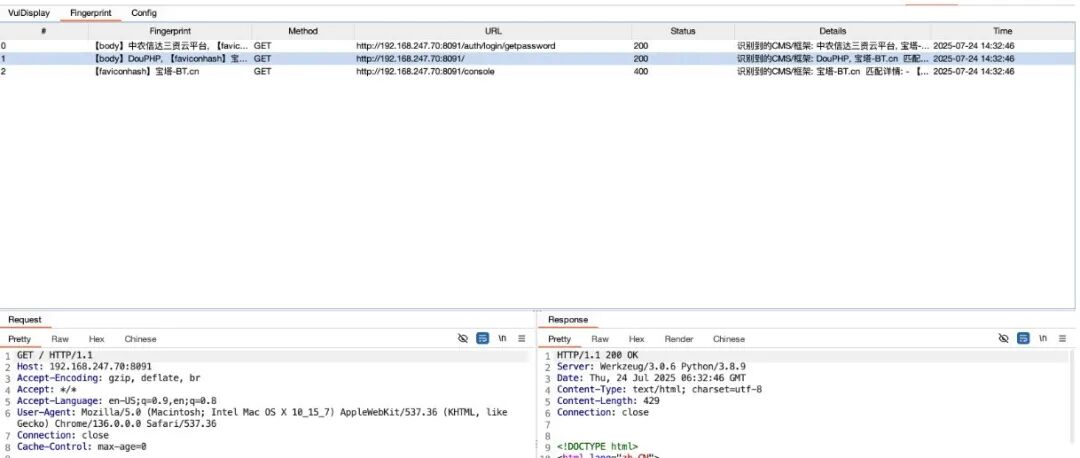Select the Request panel tab
This screenshot has width=1080, height=458.
pyautogui.click(x=25, y=320)
